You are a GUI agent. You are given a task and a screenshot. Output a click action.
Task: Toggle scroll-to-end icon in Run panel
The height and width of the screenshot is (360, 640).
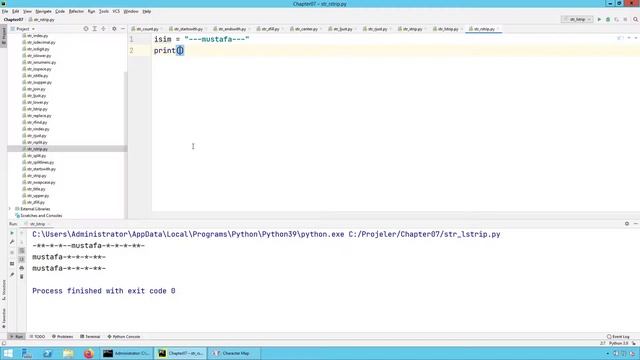22,259
